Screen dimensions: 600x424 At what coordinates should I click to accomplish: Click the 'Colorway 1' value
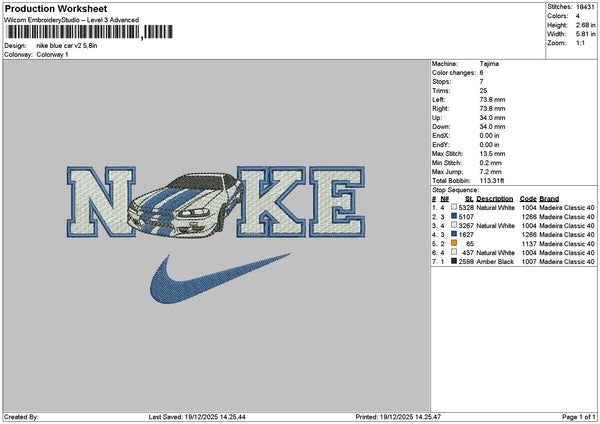(52, 55)
